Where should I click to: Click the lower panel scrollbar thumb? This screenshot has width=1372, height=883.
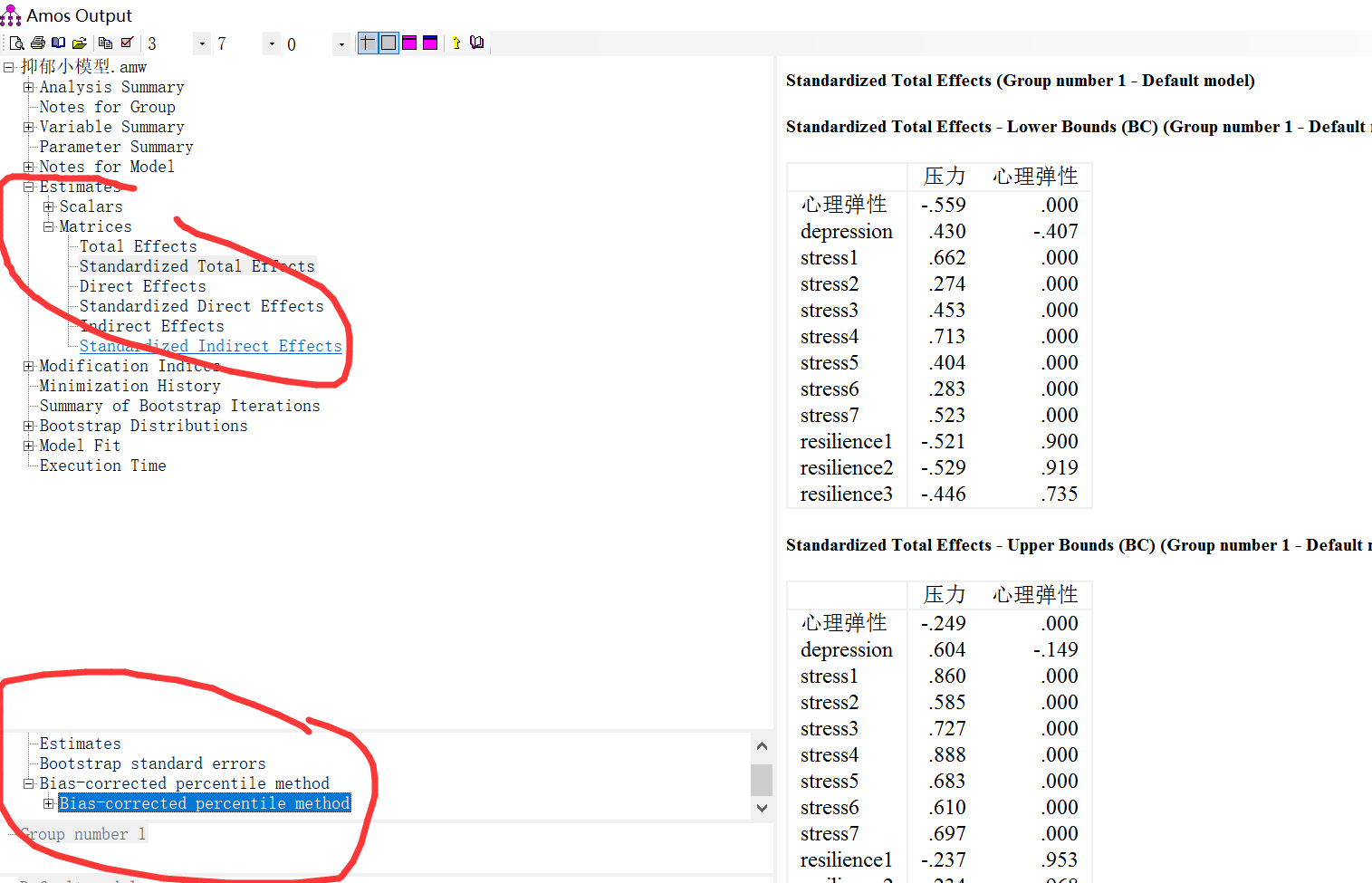[762, 780]
